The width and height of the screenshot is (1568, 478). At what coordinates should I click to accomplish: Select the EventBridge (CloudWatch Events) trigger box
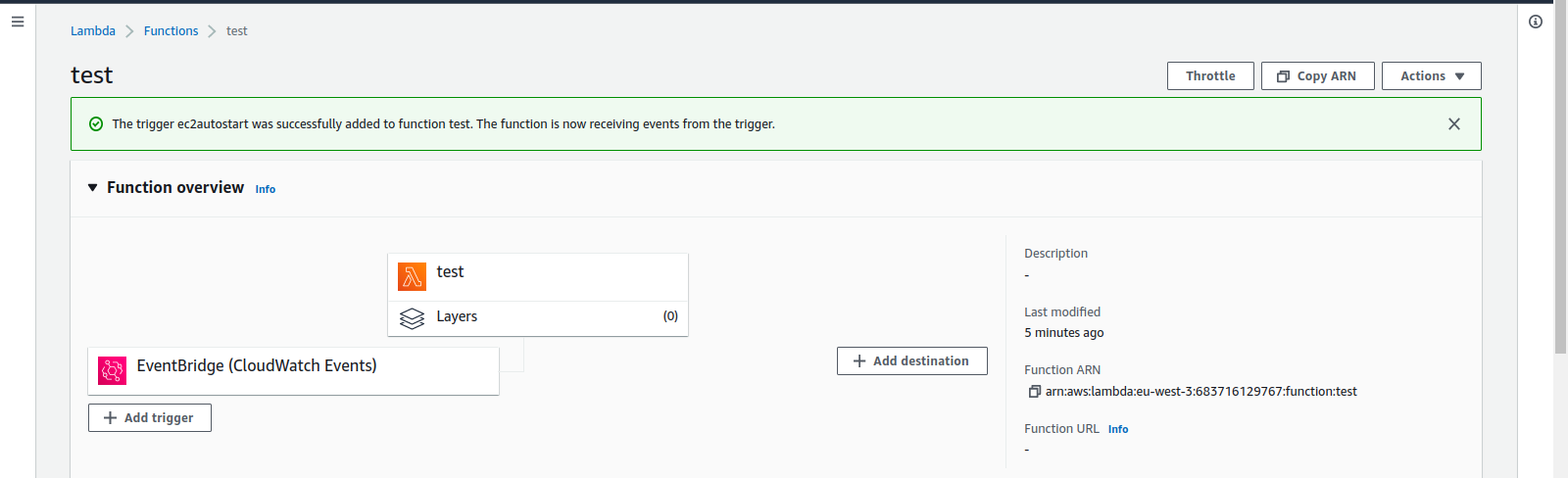[294, 371]
